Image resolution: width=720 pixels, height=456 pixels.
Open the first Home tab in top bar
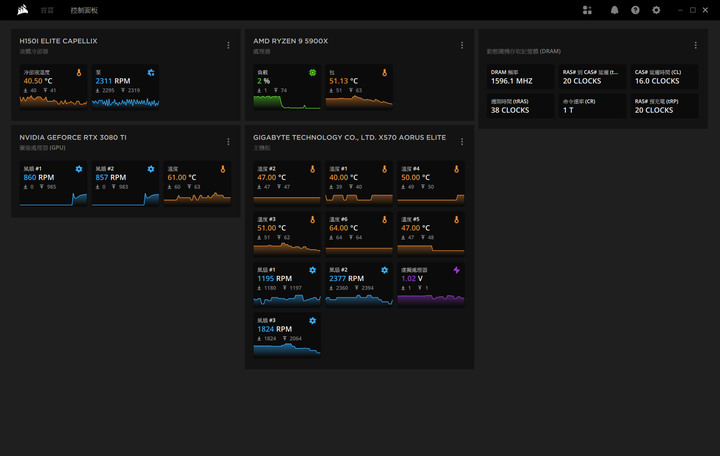[x=47, y=10]
